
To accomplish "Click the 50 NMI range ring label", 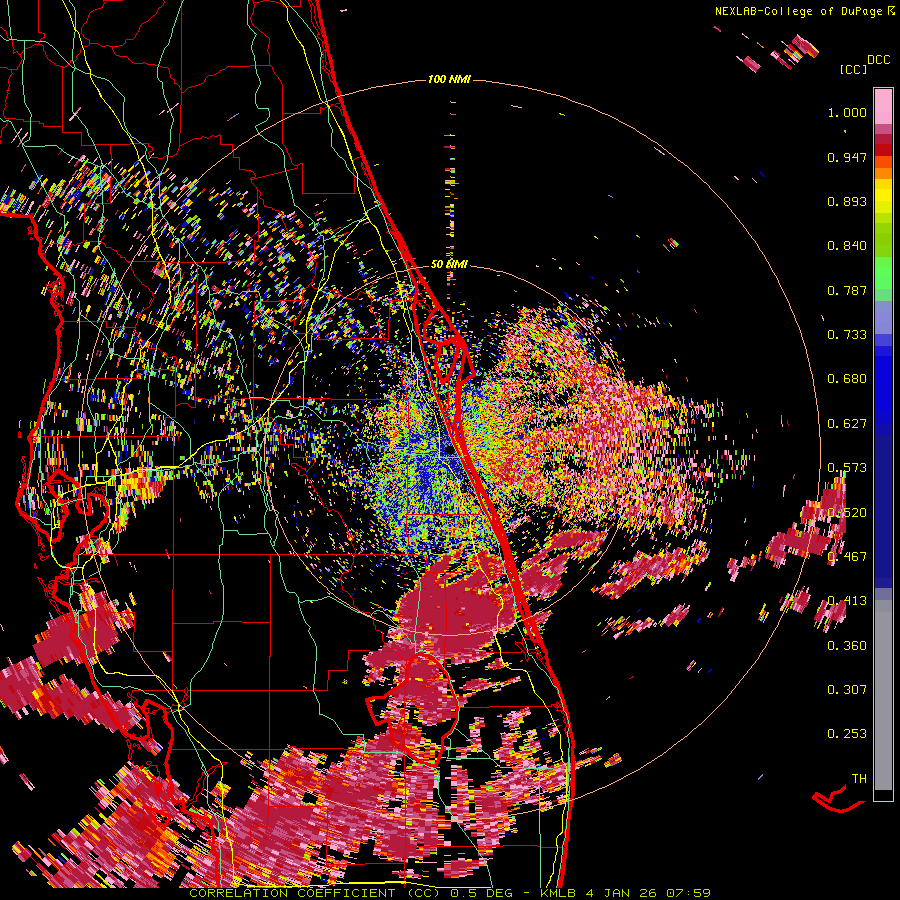I will coord(449,265).
